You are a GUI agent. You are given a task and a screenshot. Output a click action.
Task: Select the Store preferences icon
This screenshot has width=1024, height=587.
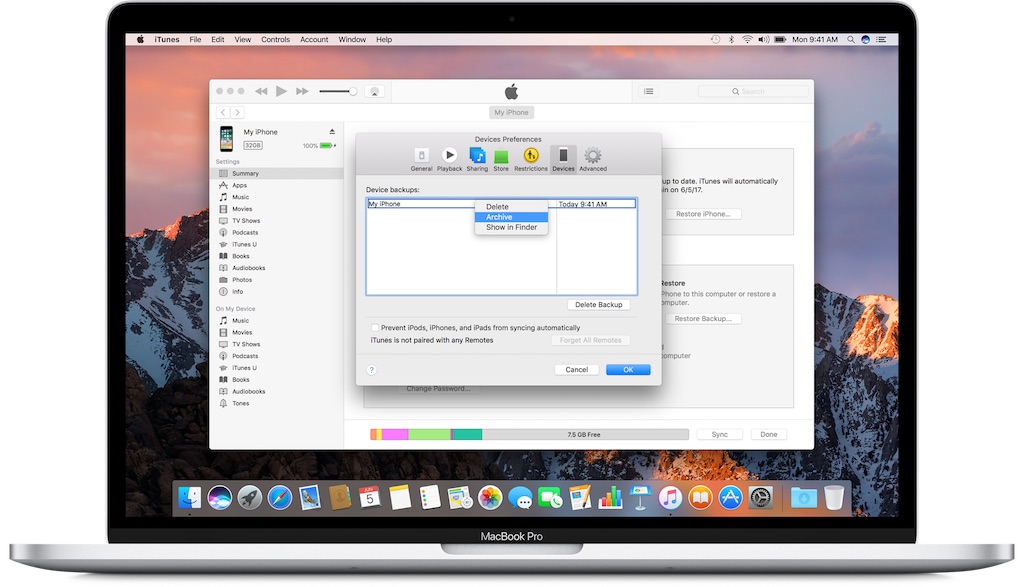click(x=501, y=156)
